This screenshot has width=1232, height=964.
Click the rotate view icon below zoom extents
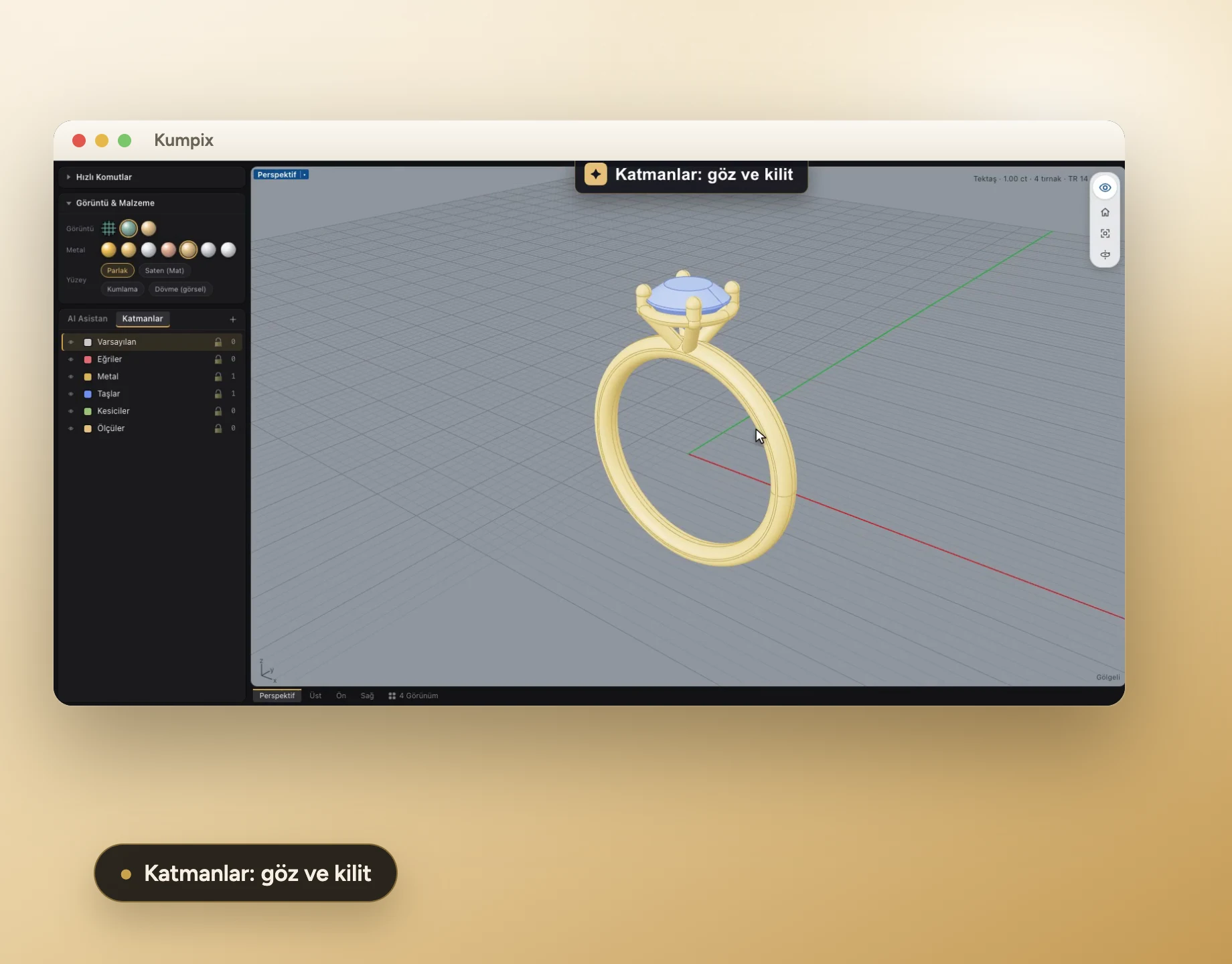click(x=1105, y=255)
